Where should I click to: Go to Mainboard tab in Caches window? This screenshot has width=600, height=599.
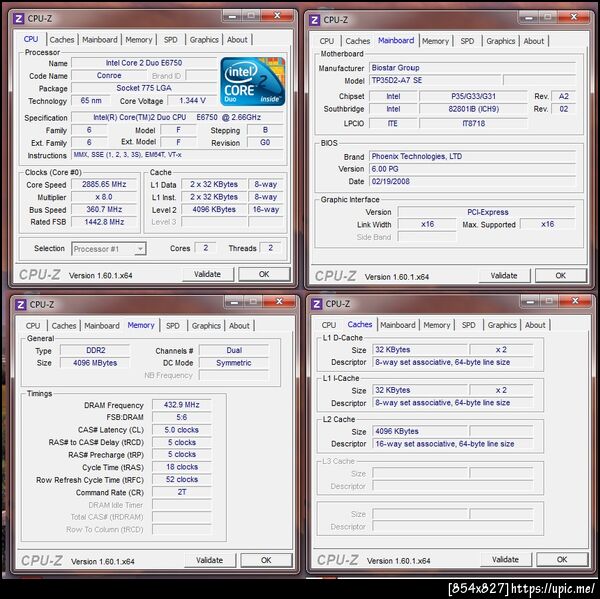398,325
